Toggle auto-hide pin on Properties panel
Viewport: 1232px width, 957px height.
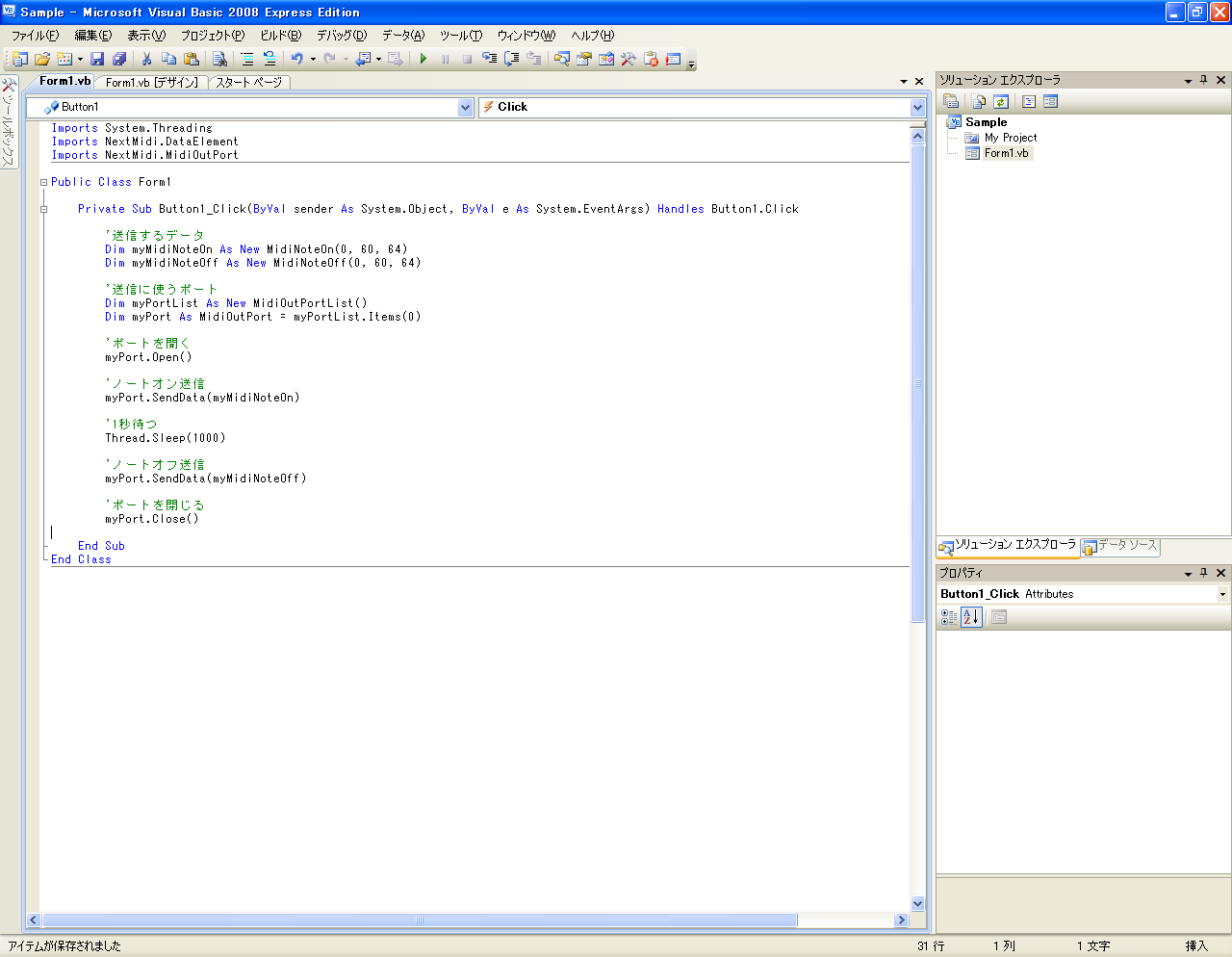pyautogui.click(x=1202, y=572)
